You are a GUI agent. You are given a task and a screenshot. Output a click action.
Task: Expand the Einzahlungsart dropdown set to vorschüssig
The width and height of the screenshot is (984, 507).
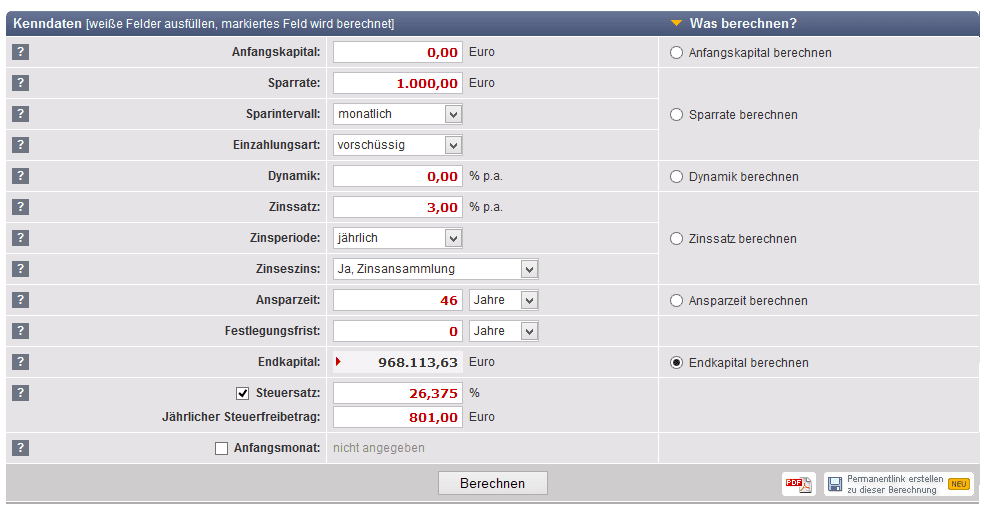coord(397,145)
